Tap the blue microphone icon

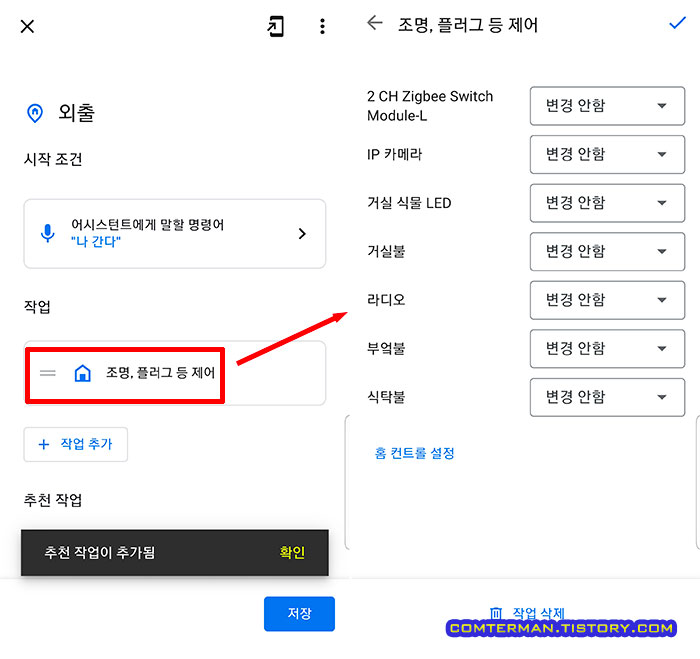pyautogui.click(x=47, y=233)
